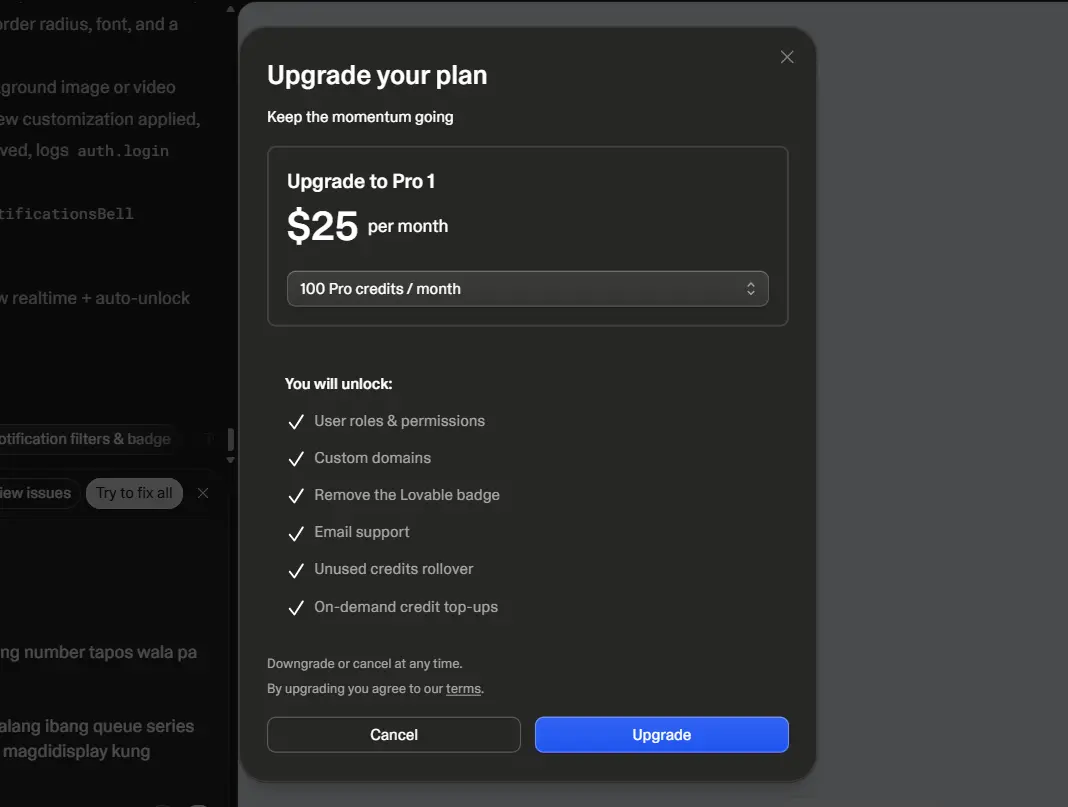Image resolution: width=1068 pixels, height=807 pixels.
Task: Click the checkmark beside Custom domains
Action: [296, 459]
